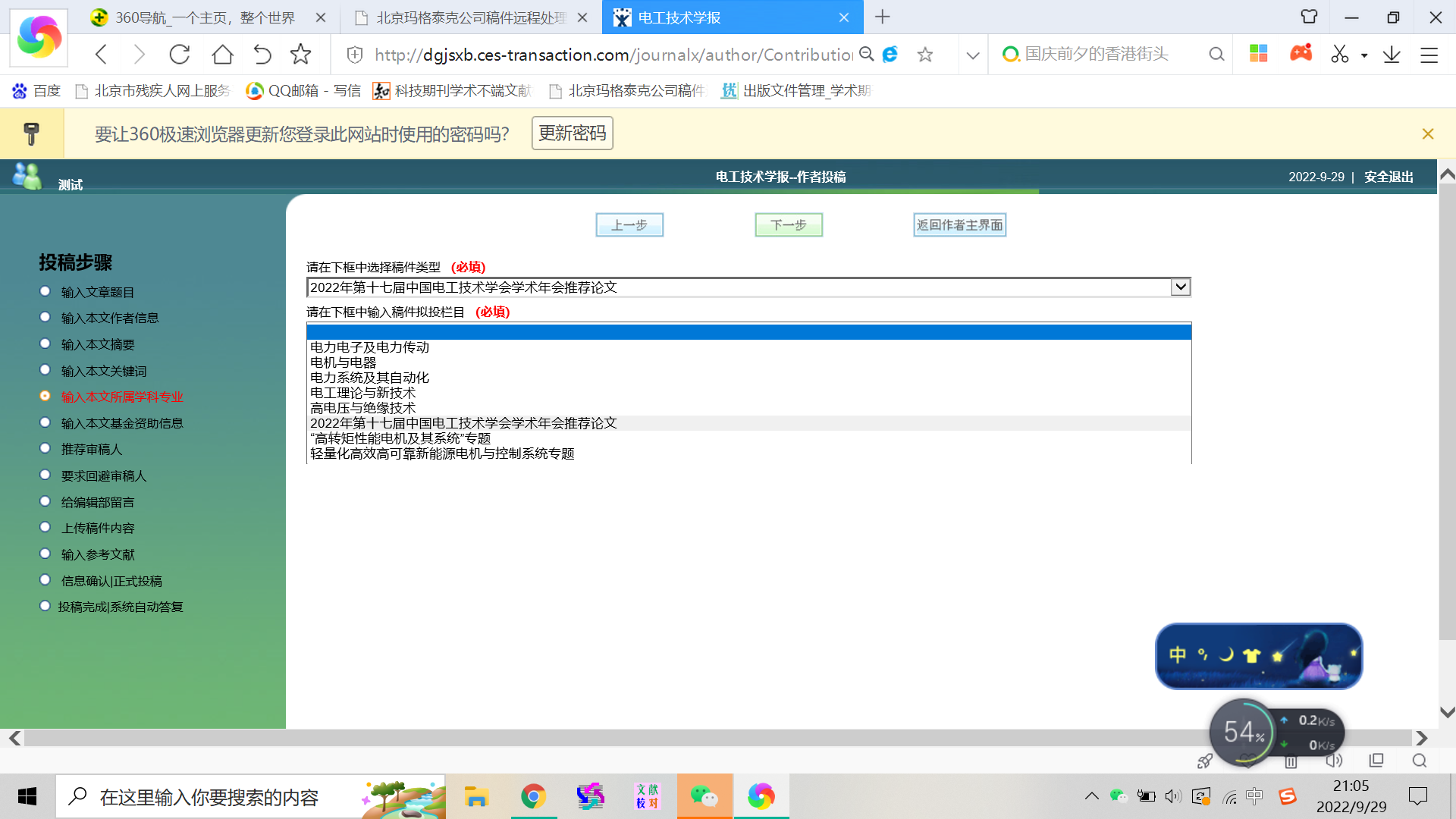Click the 下一步 button

(x=788, y=225)
